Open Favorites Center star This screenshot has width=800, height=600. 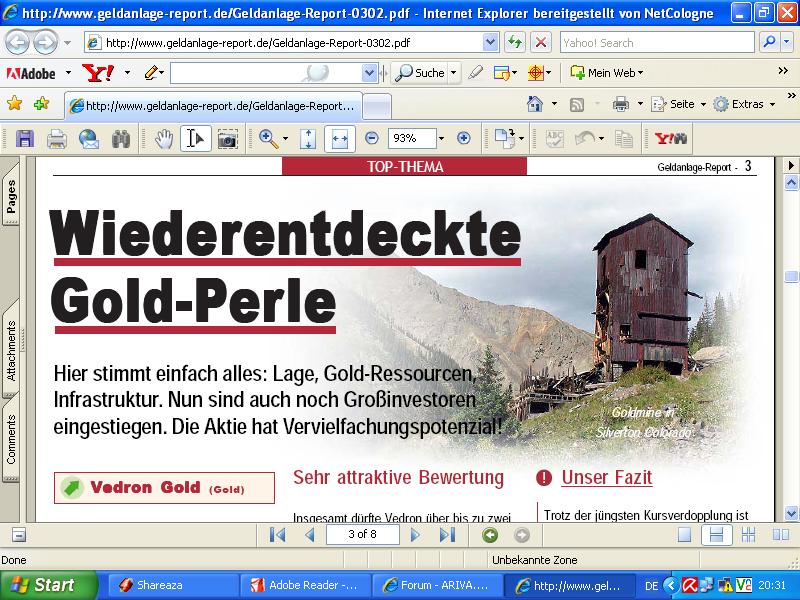click(x=14, y=104)
